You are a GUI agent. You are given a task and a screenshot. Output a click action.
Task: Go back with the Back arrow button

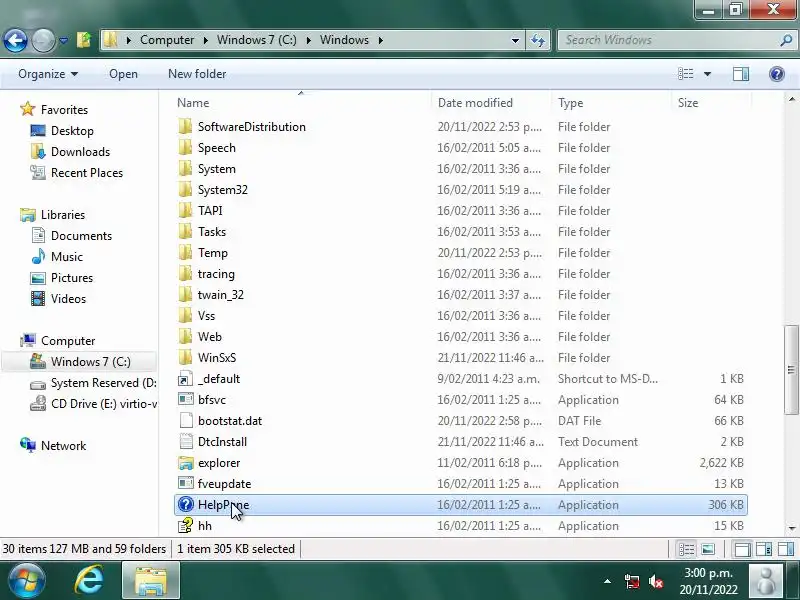15,40
